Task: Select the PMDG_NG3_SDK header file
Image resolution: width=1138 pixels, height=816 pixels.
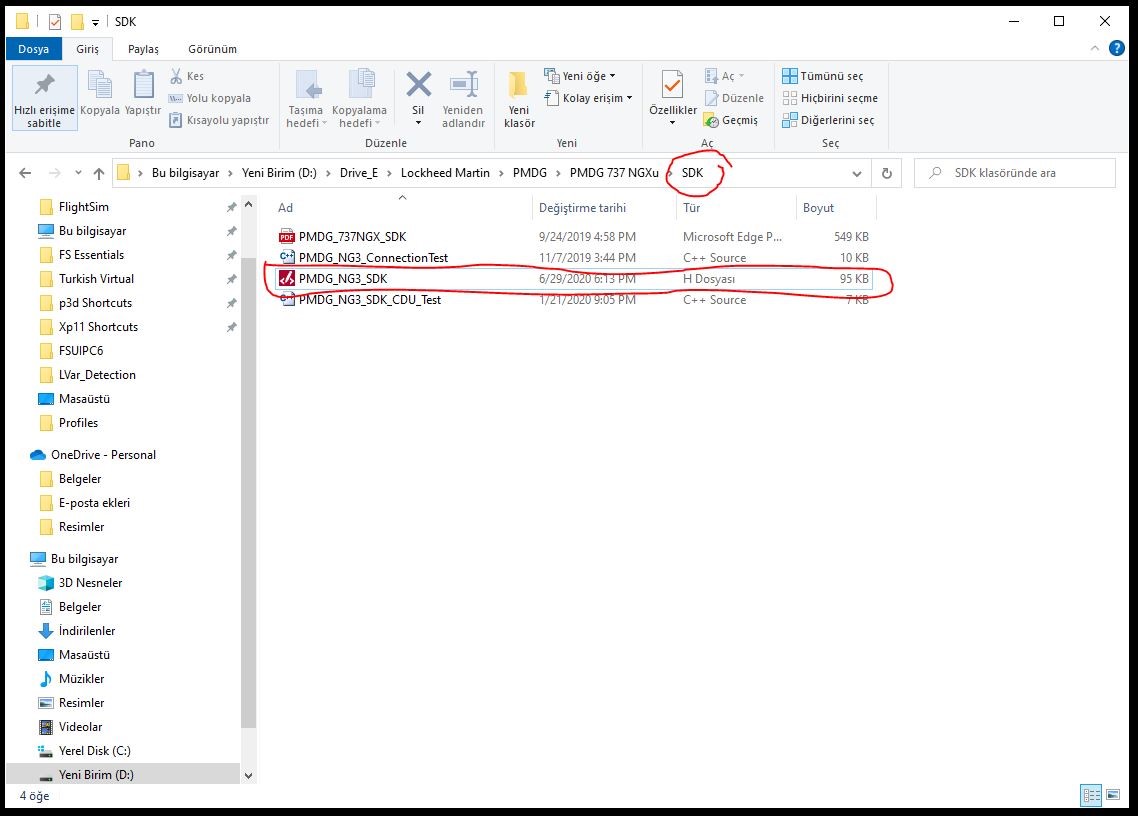Action: 573,279
